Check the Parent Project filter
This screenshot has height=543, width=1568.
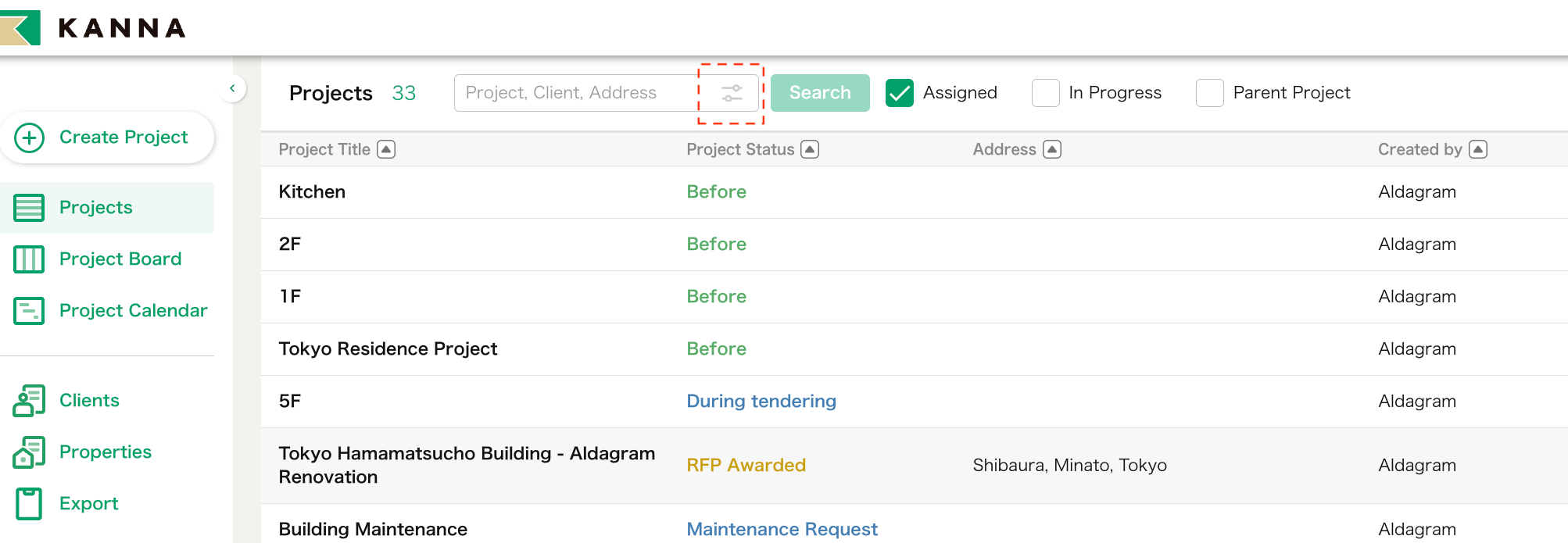[x=1210, y=92]
